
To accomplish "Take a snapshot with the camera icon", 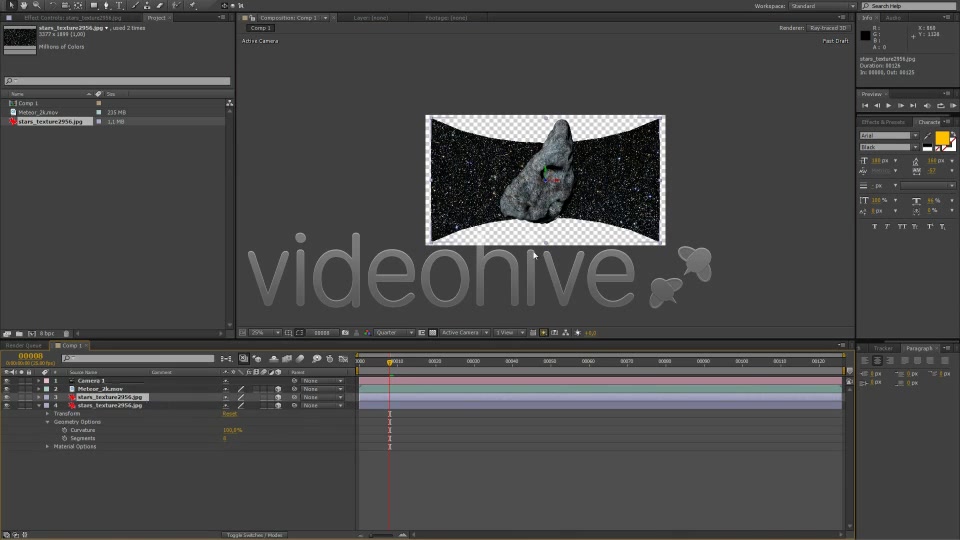I will (x=345, y=332).
